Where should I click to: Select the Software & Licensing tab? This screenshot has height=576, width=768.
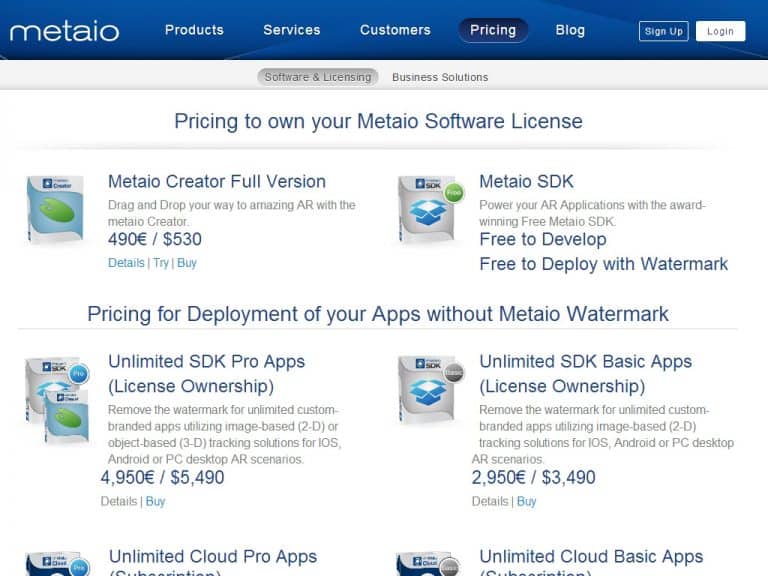(x=318, y=77)
